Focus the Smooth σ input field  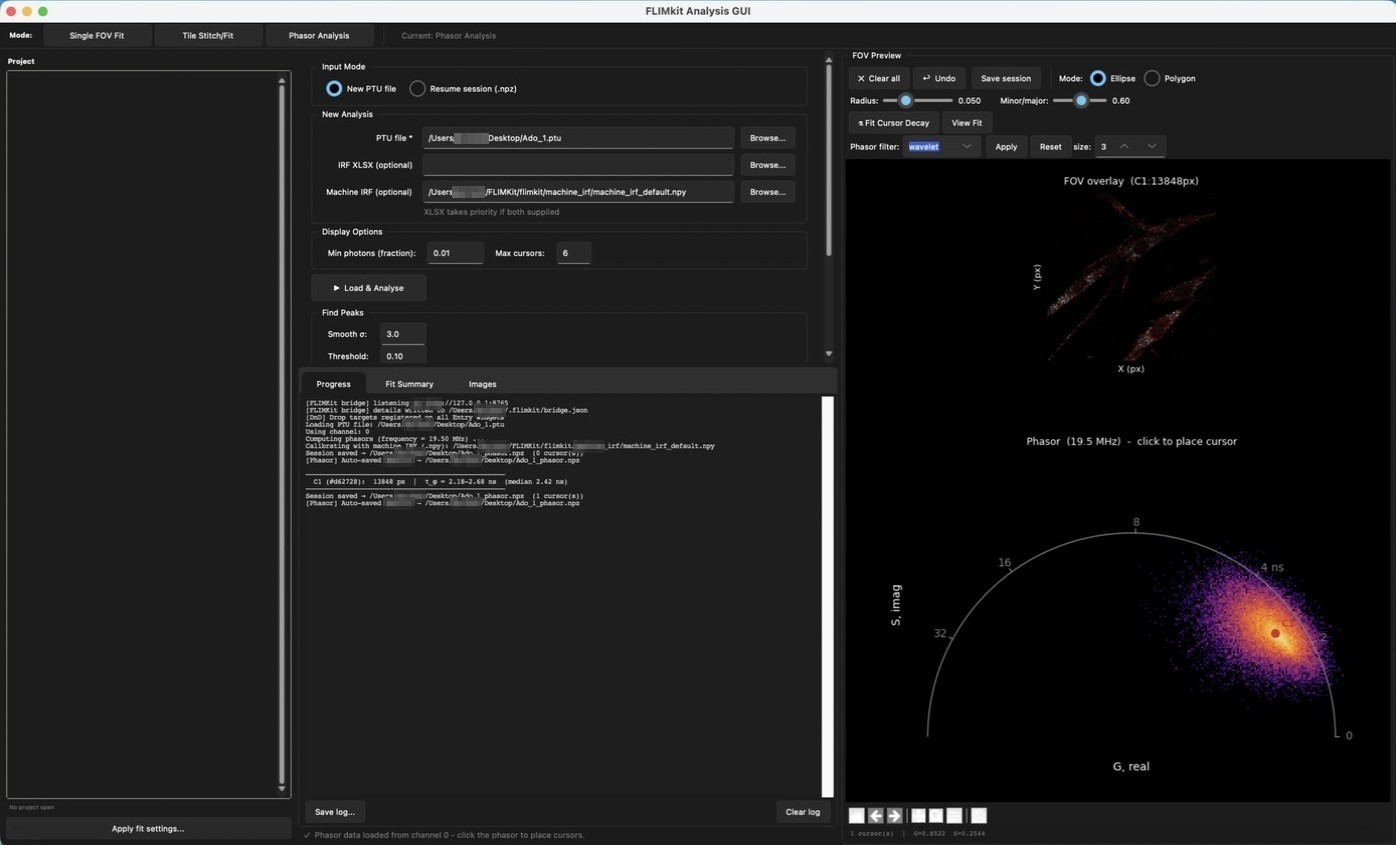coord(403,334)
